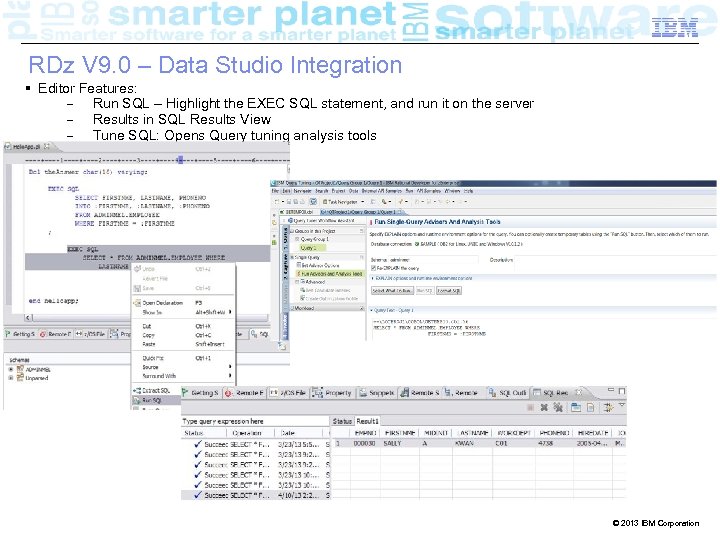Collapse the Query Text - Query 1 section
The image size is (720, 540).
pos(372,310)
